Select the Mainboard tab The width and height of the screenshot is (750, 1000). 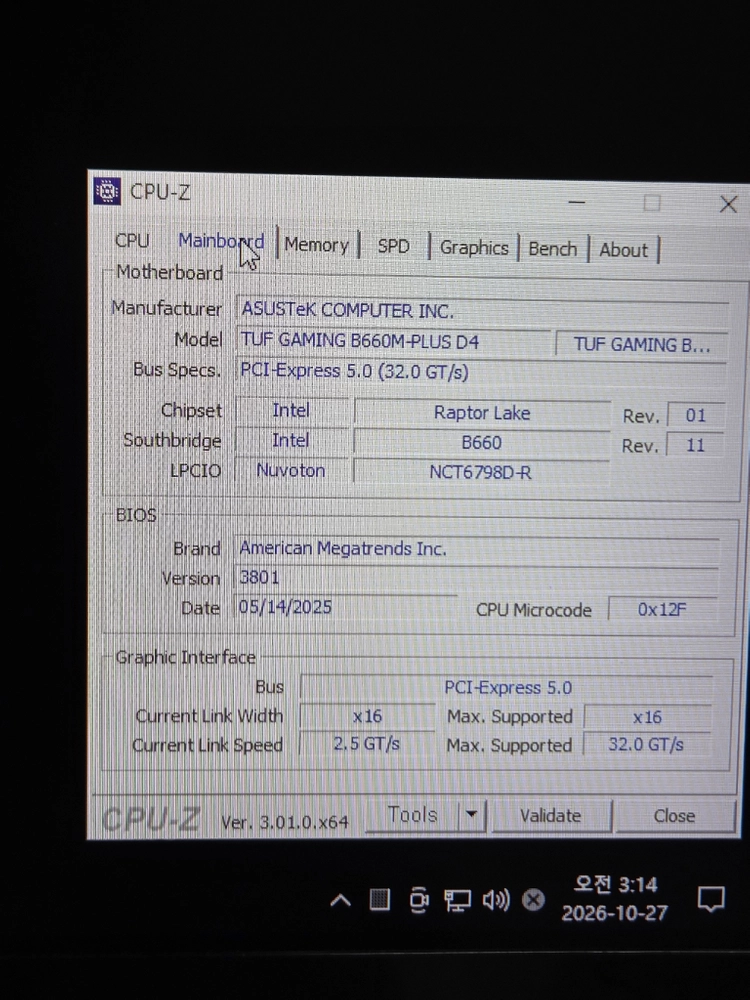(221, 241)
